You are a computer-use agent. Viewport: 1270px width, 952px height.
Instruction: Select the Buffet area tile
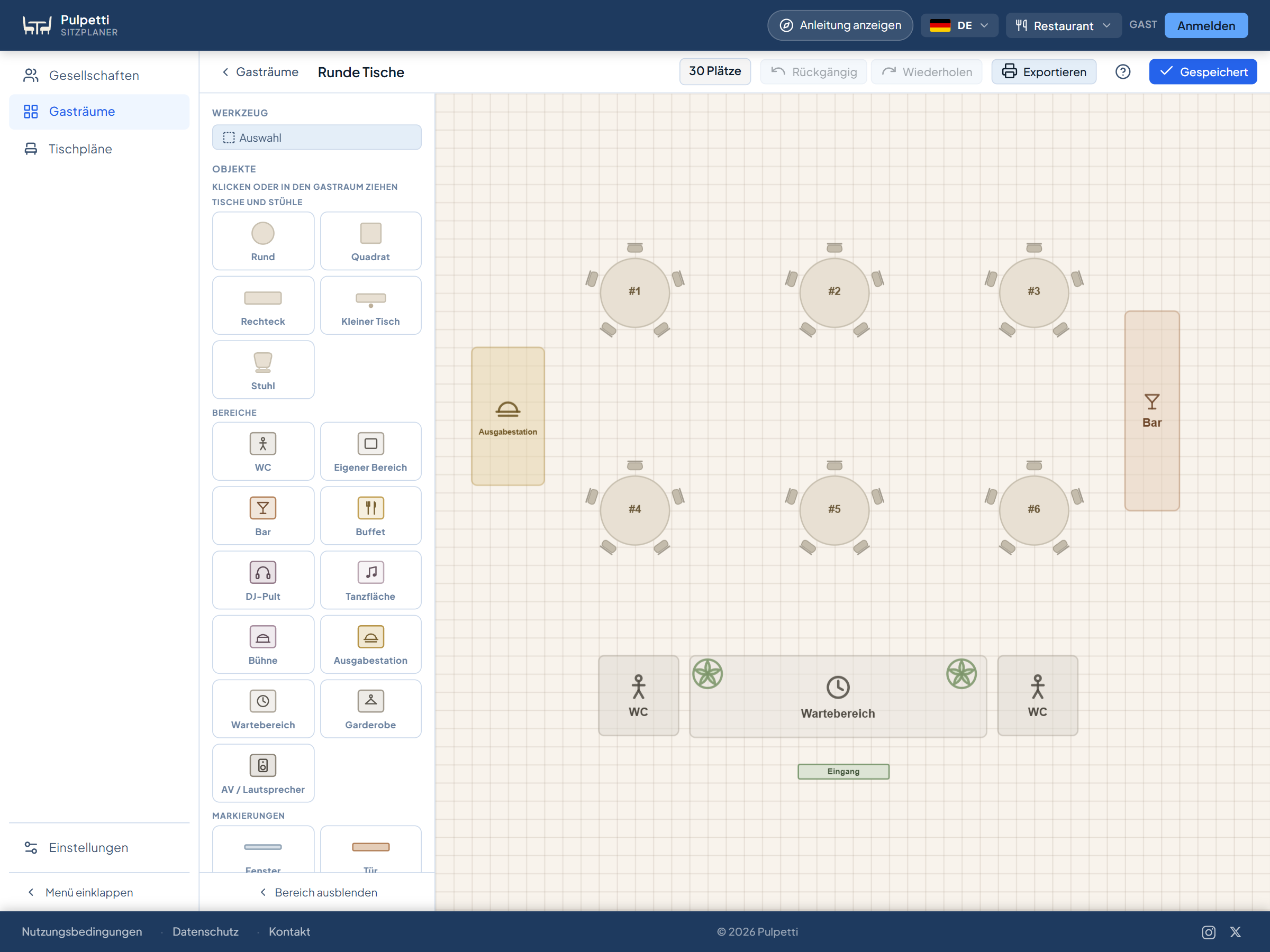point(370,515)
